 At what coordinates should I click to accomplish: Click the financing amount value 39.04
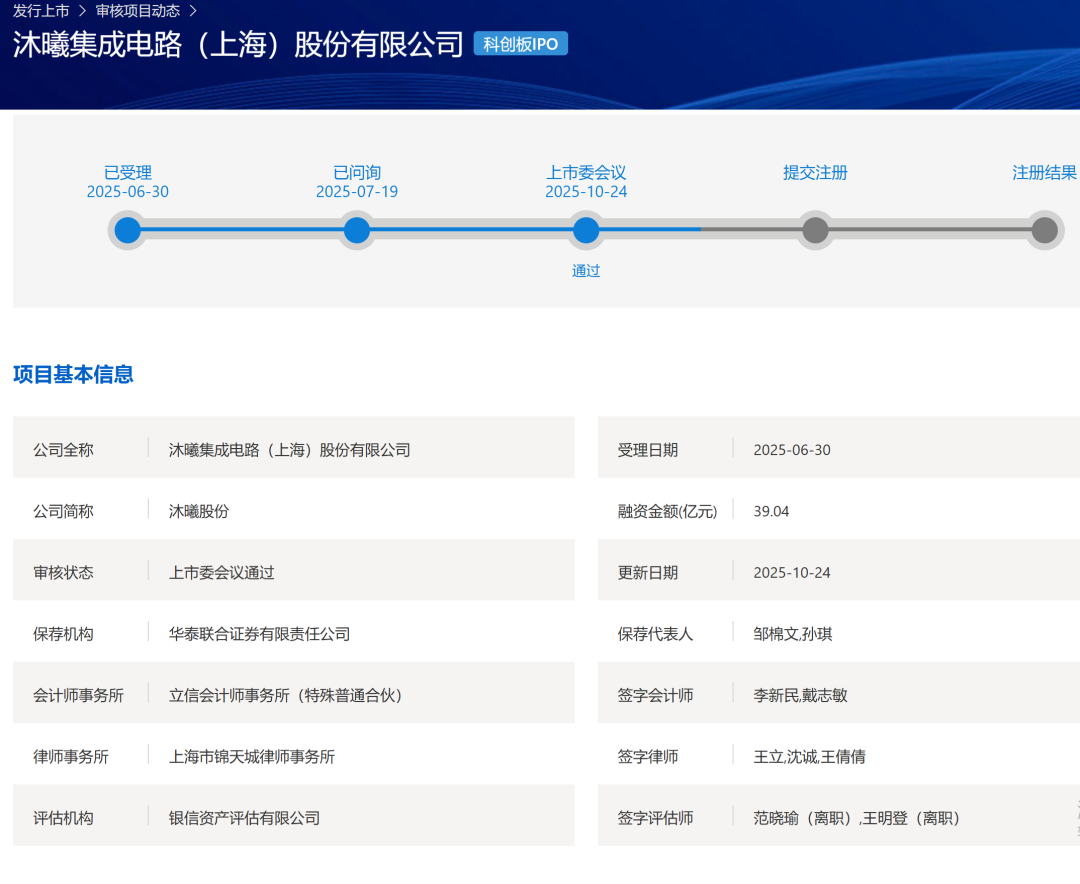pyautogui.click(x=771, y=511)
